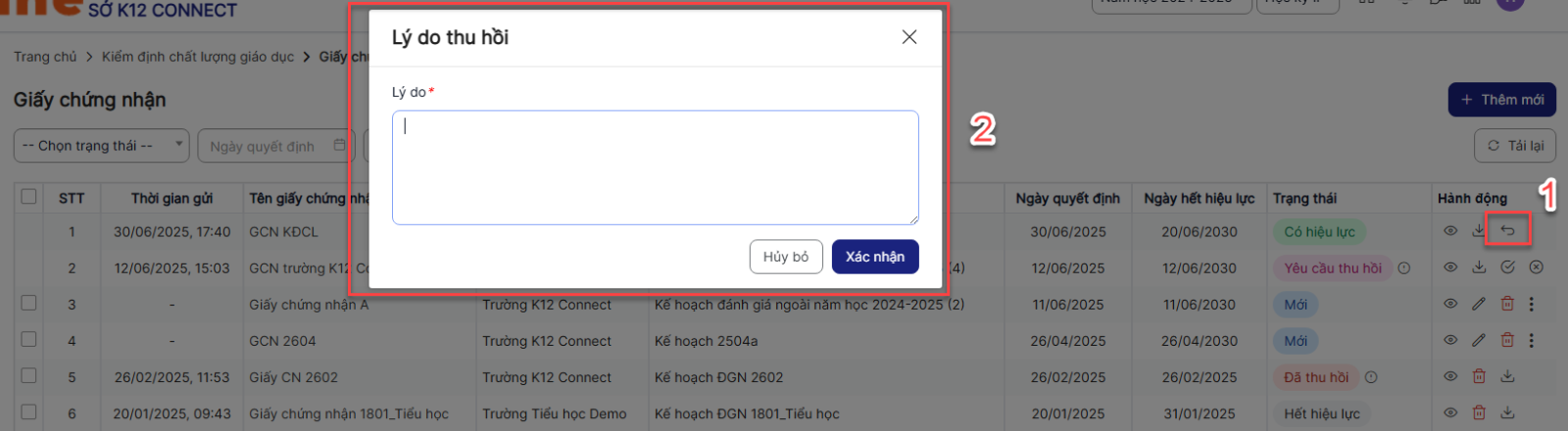Viewport: 1568px width, 431px height.
Task: Edit Giấy chứng nhận A with pencil icon
Action: pos(1479,304)
